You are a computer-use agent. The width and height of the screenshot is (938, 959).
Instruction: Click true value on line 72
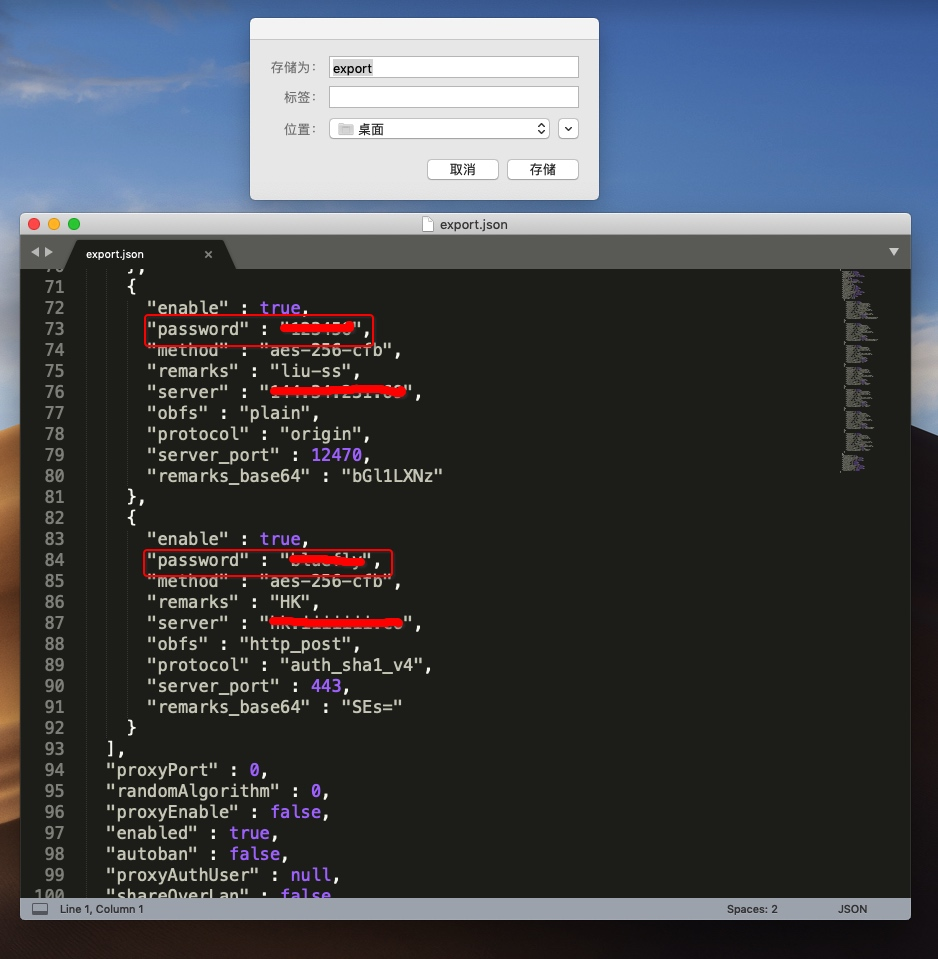pyautogui.click(x=280, y=308)
